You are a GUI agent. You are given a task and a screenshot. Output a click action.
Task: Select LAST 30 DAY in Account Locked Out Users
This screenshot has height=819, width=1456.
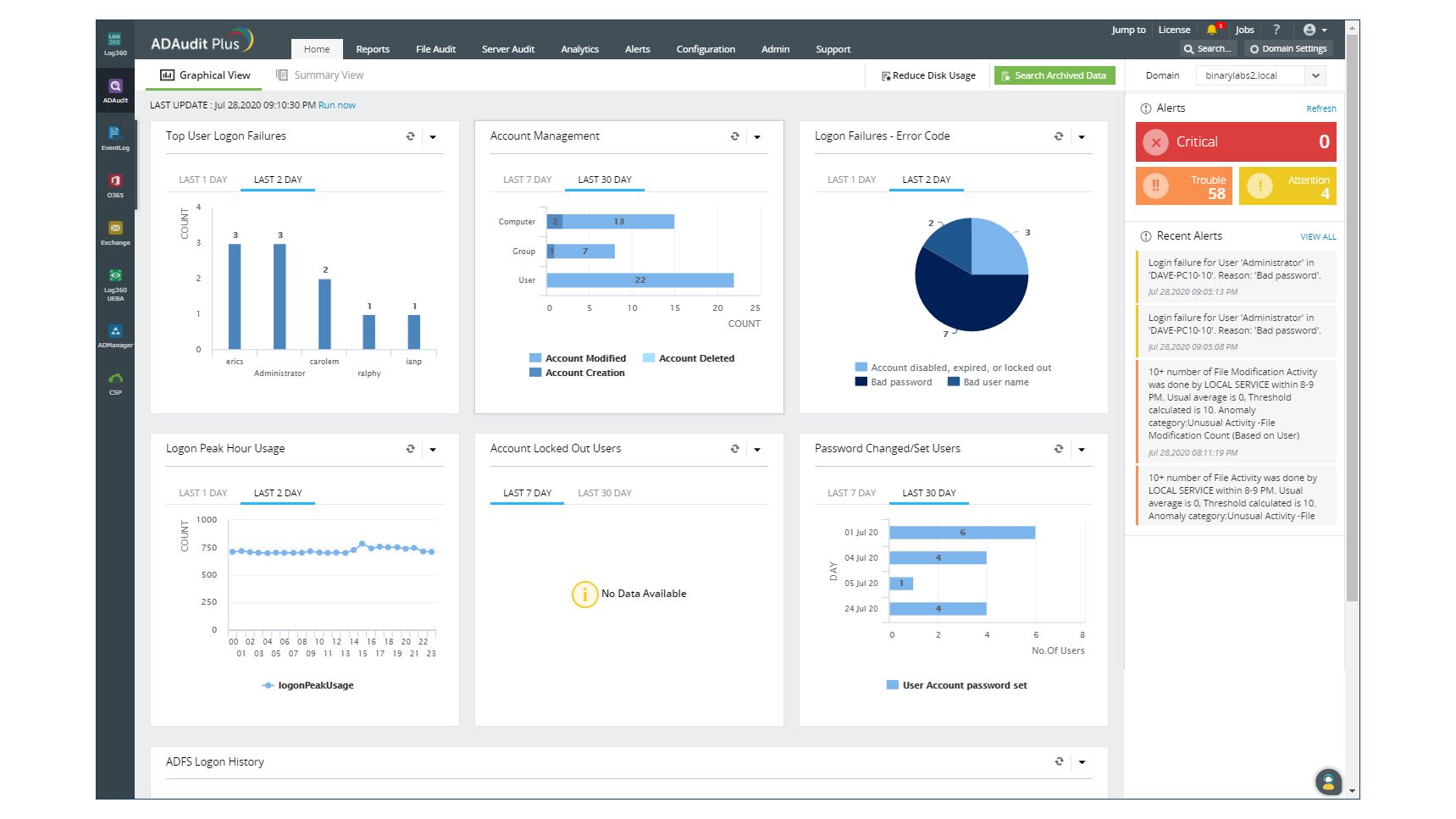(605, 493)
